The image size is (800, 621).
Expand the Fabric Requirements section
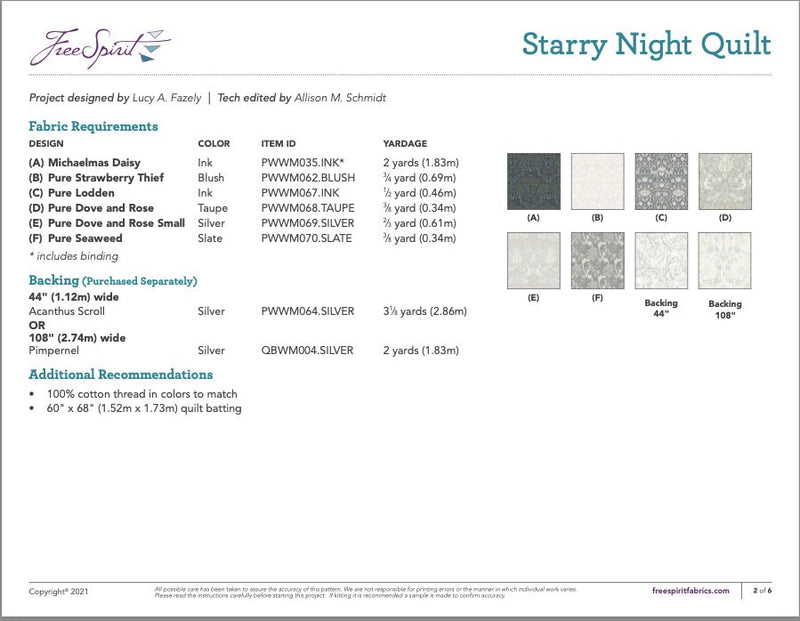pyautogui.click(x=96, y=127)
